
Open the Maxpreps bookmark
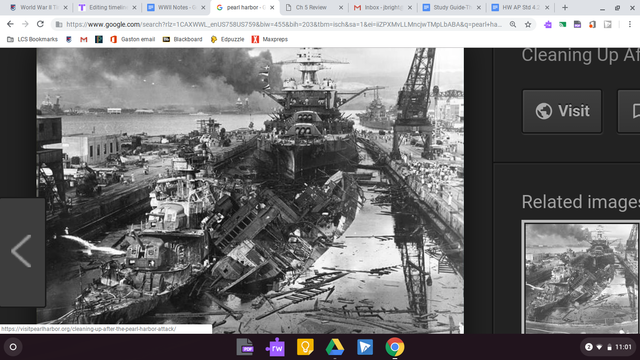click(270, 39)
